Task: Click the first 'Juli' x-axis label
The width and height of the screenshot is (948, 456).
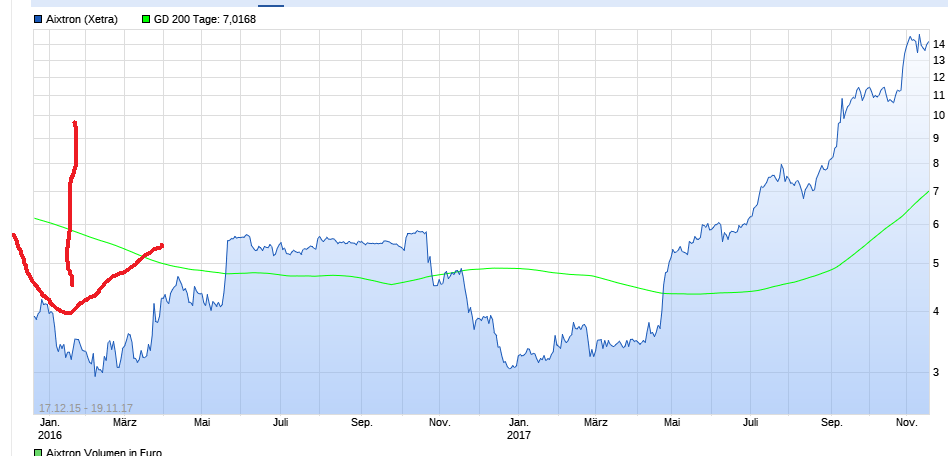Action: pyautogui.click(x=281, y=422)
